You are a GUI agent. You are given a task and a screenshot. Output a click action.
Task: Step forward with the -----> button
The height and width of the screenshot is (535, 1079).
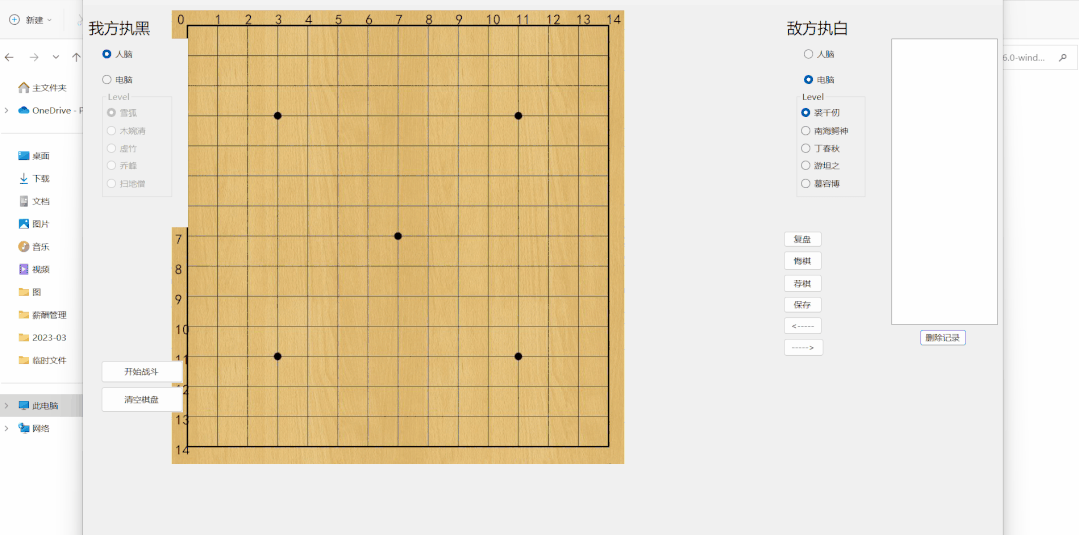803,348
